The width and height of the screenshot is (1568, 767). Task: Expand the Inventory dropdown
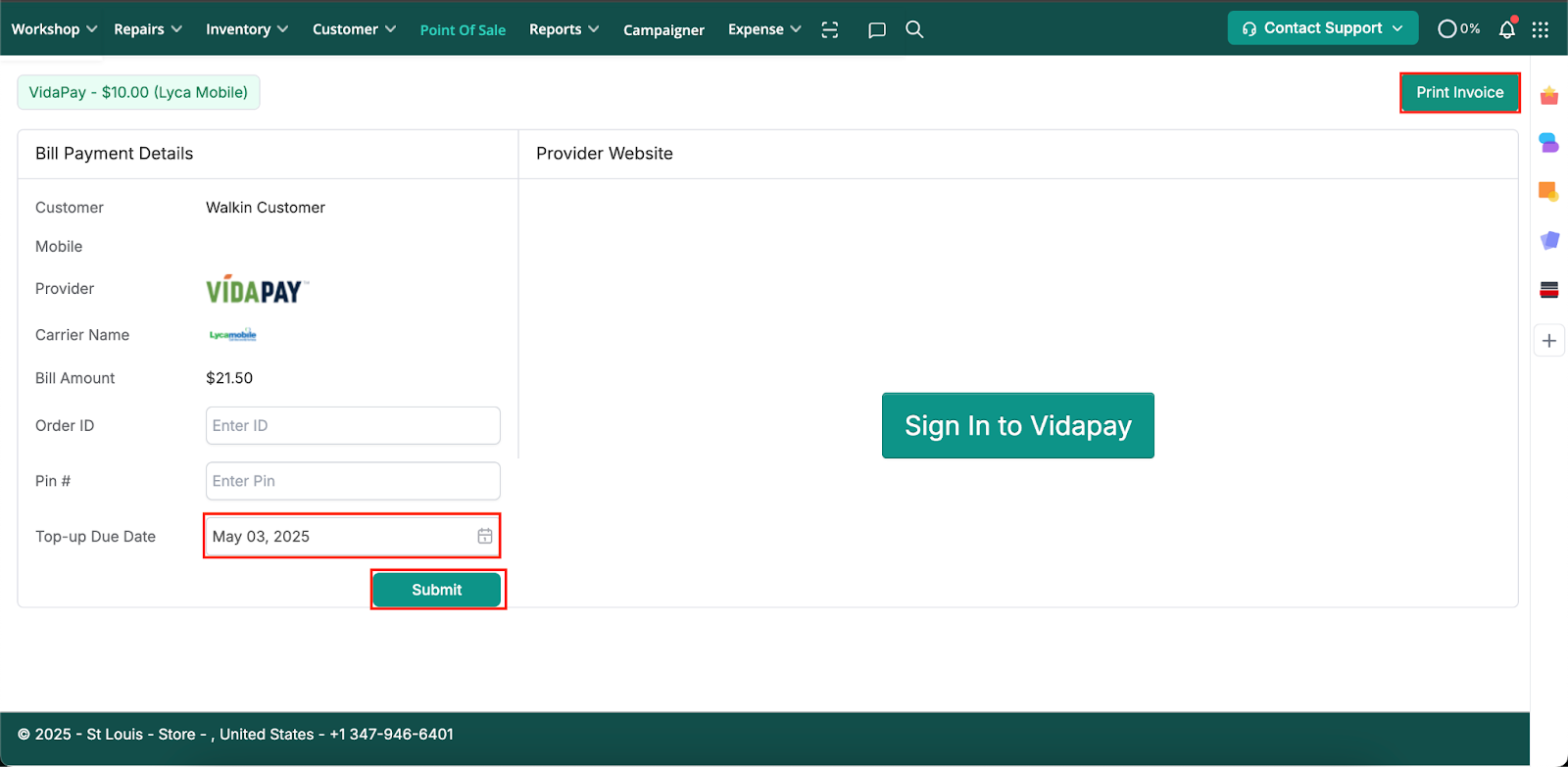(x=247, y=29)
